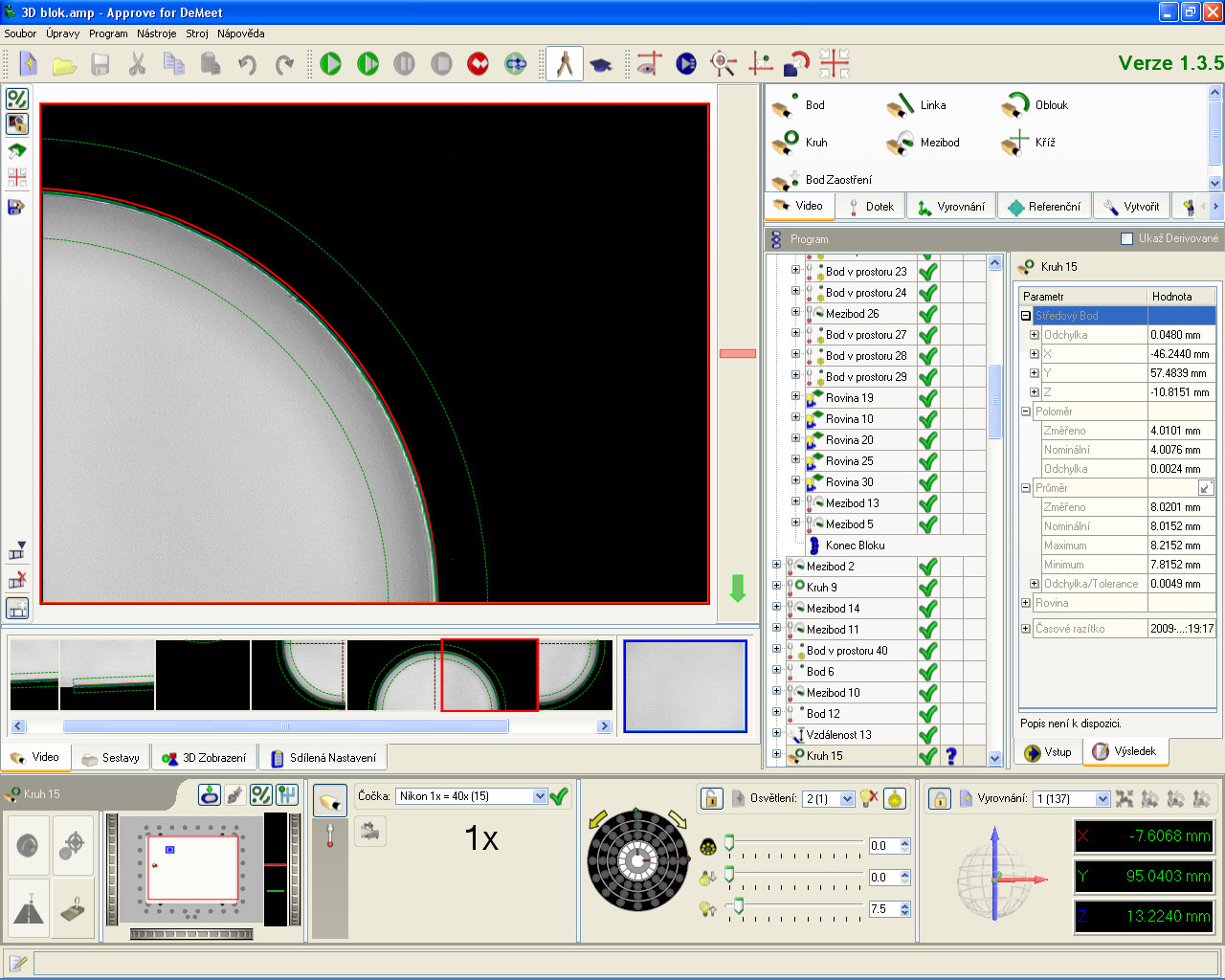This screenshot has width=1225, height=980.
Task: Select the thumbnail outlined in red
Action: (x=489, y=676)
